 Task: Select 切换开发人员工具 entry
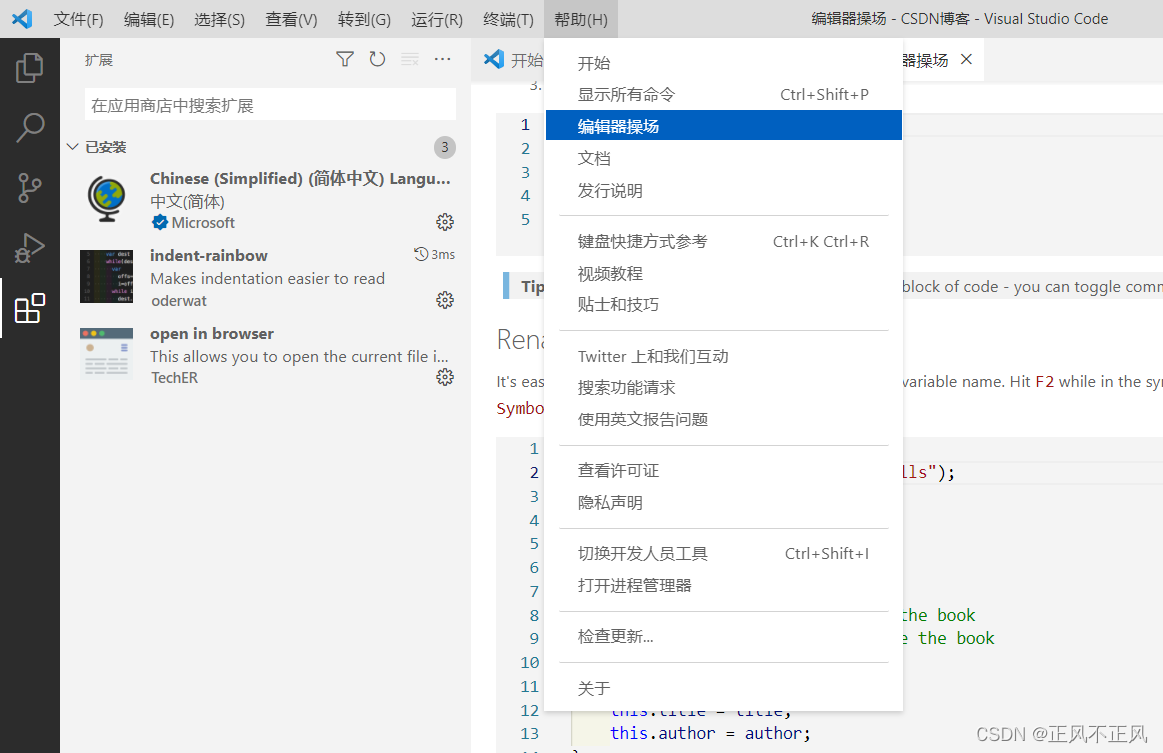[x=724, y=553]
